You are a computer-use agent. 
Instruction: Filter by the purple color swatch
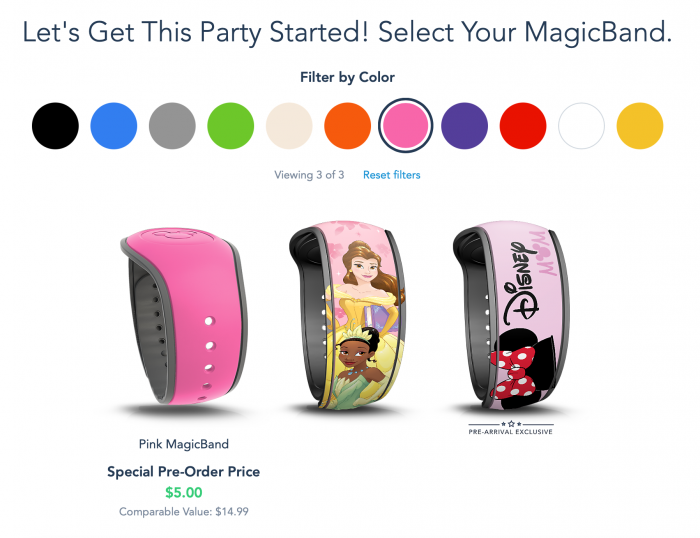[x=464, y=126]
